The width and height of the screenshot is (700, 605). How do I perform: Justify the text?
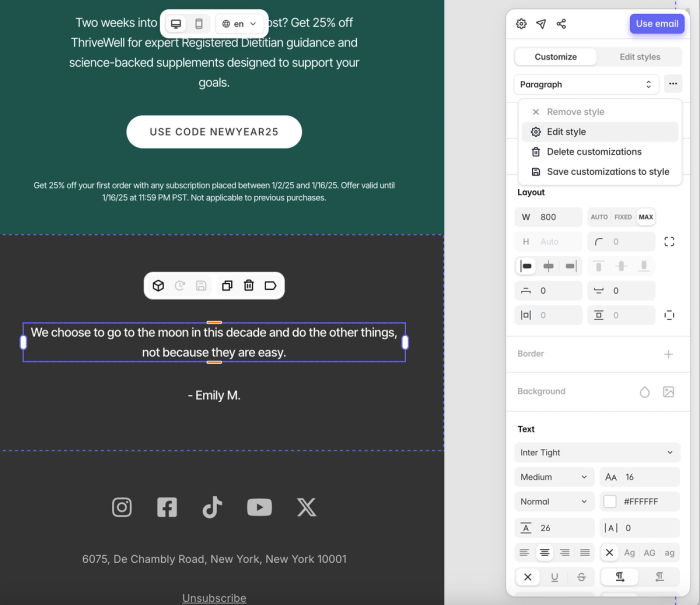click(x=585, y=553)
